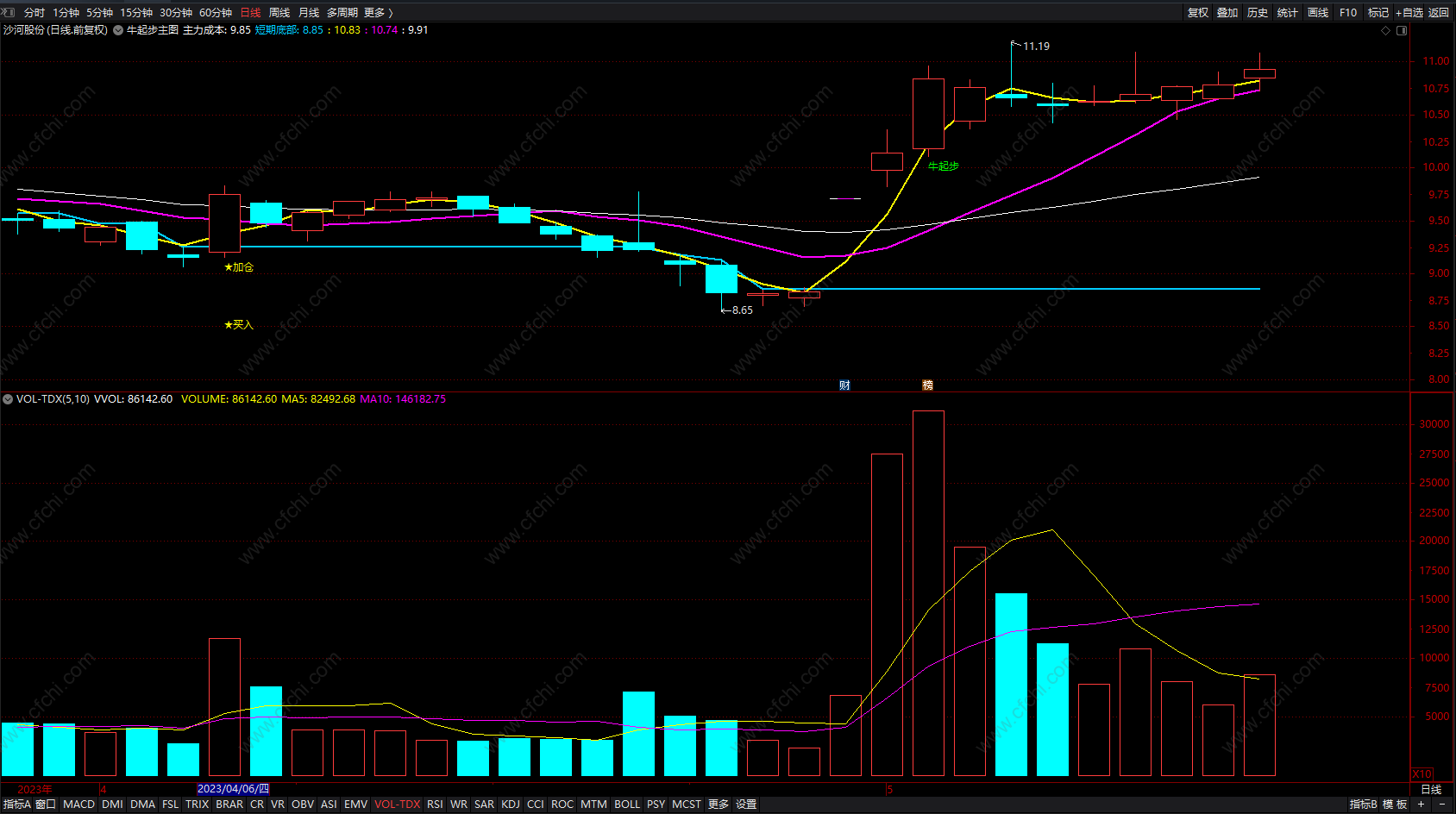Switch indicator to KDJ

point(511,805)
